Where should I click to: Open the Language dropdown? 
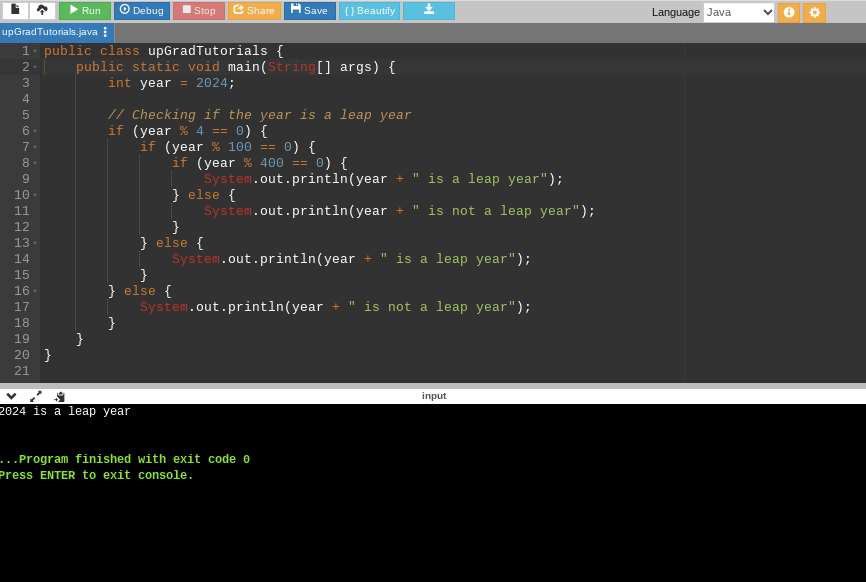pos(739,12)
